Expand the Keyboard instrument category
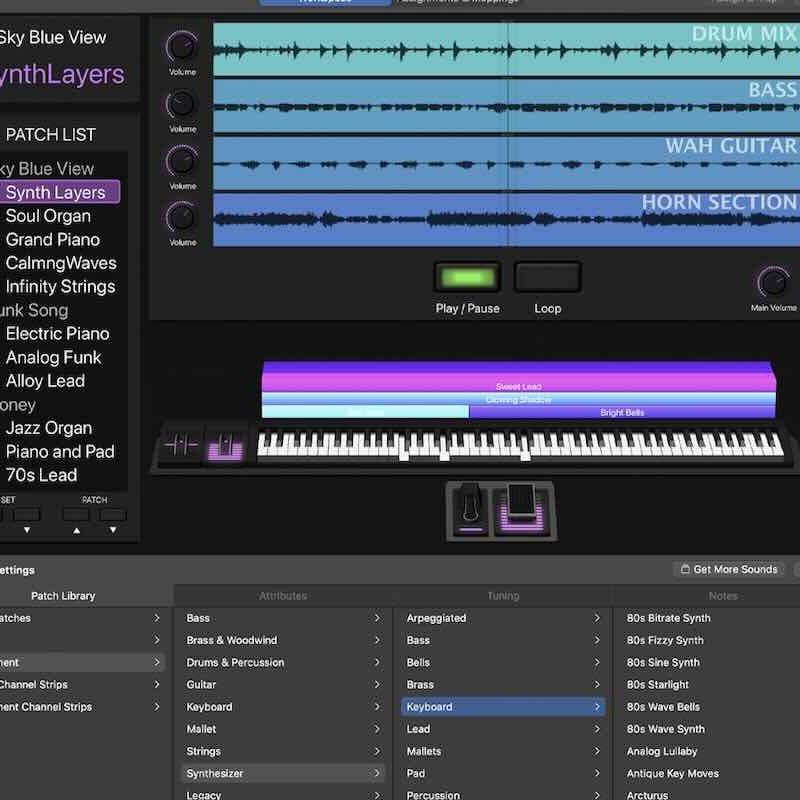 click(283, 707)
